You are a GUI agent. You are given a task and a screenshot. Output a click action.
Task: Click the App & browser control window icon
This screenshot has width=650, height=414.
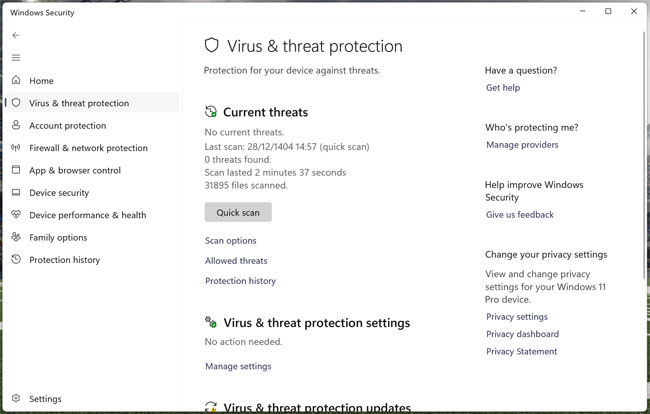click(16, 169)
